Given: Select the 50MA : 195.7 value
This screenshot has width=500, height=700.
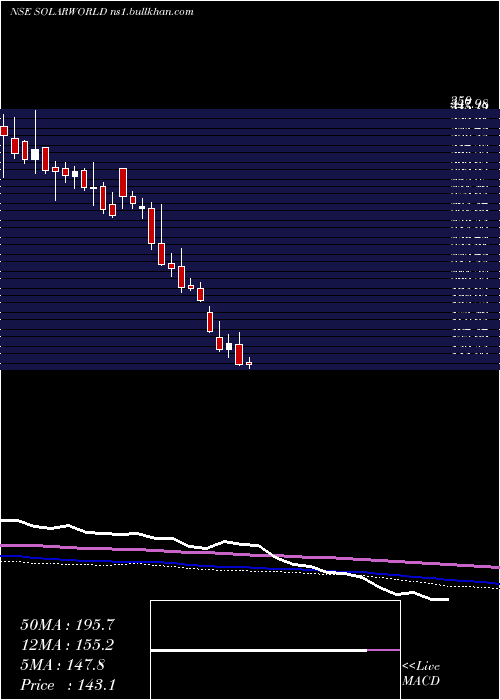Looking at the screenshot, I should (67, 625).
